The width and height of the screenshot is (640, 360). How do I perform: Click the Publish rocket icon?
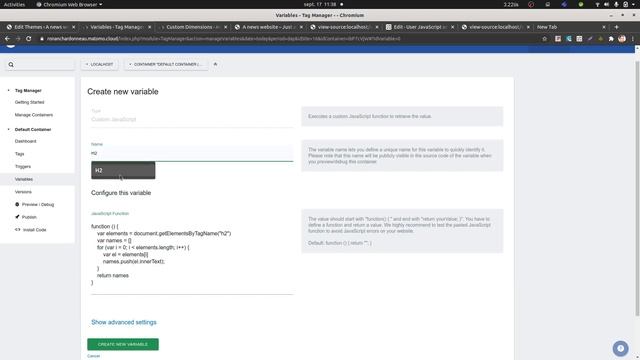(17, 217)
